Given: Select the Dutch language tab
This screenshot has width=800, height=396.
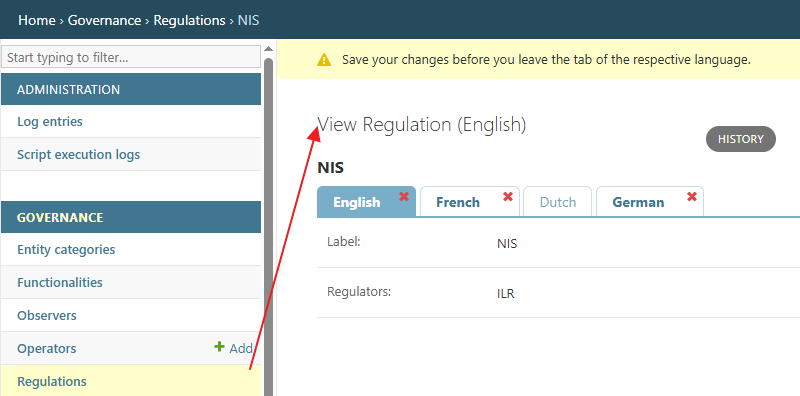Looking at the screenshot, I should point(558,202).
